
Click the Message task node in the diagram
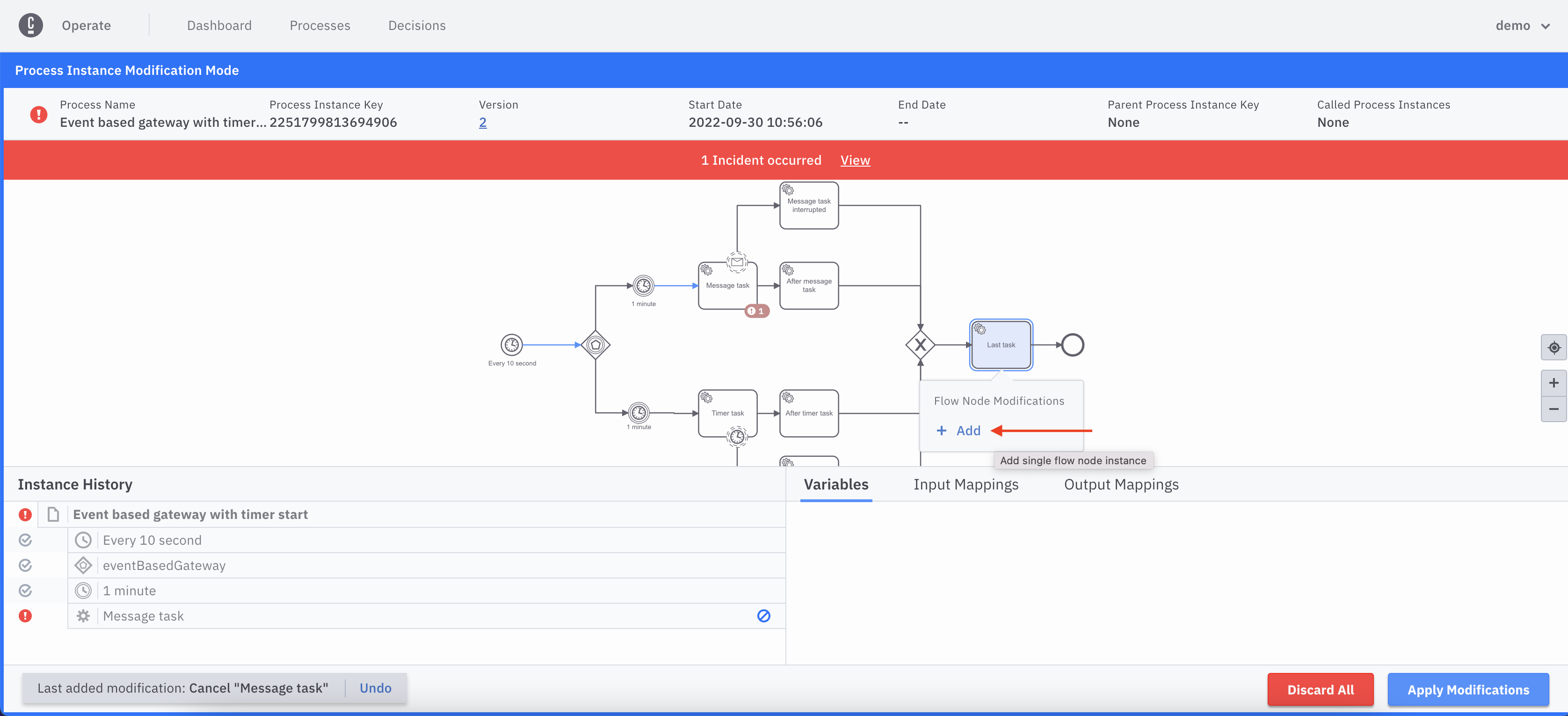pyautogui.click(x=727, y=286)
